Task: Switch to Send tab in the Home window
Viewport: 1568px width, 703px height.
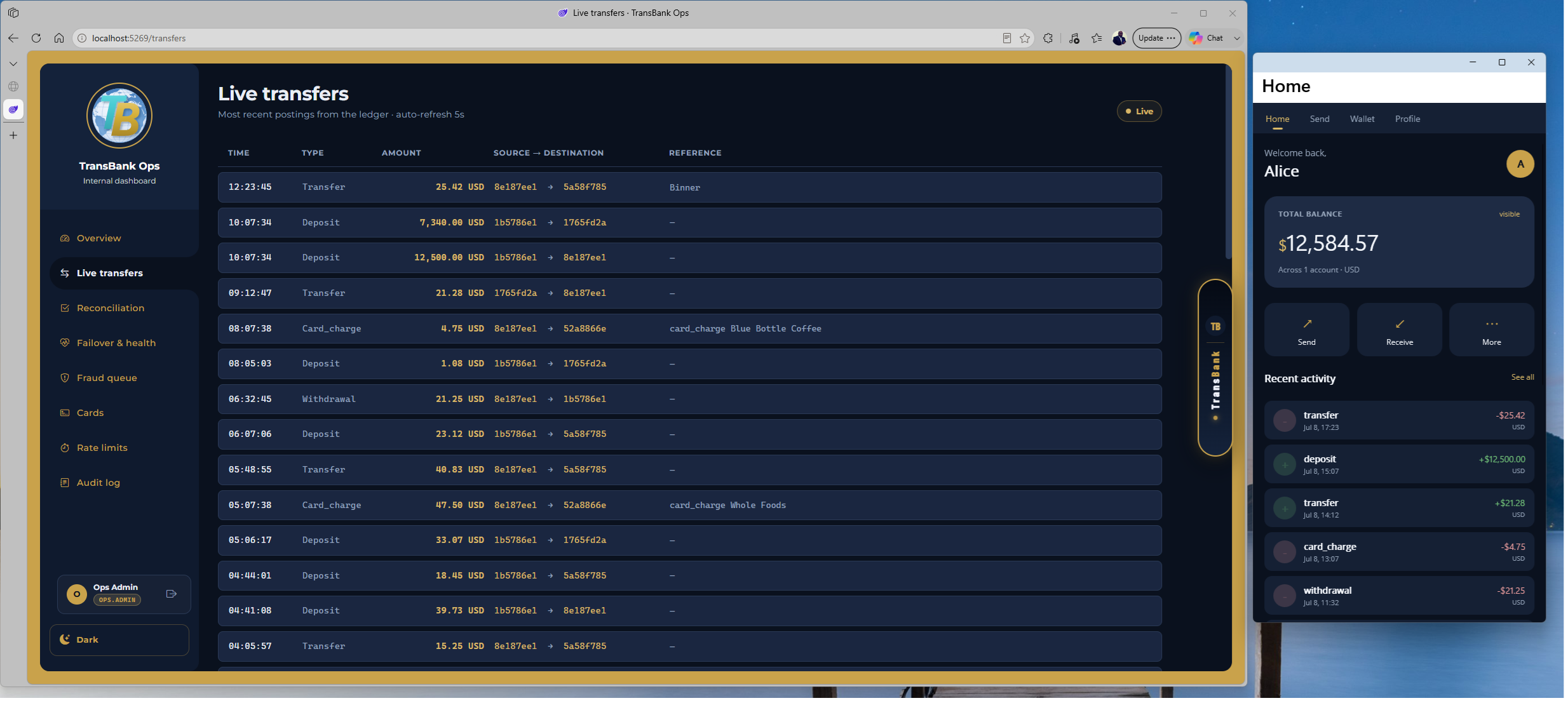Action: (x=1320, y=119)
